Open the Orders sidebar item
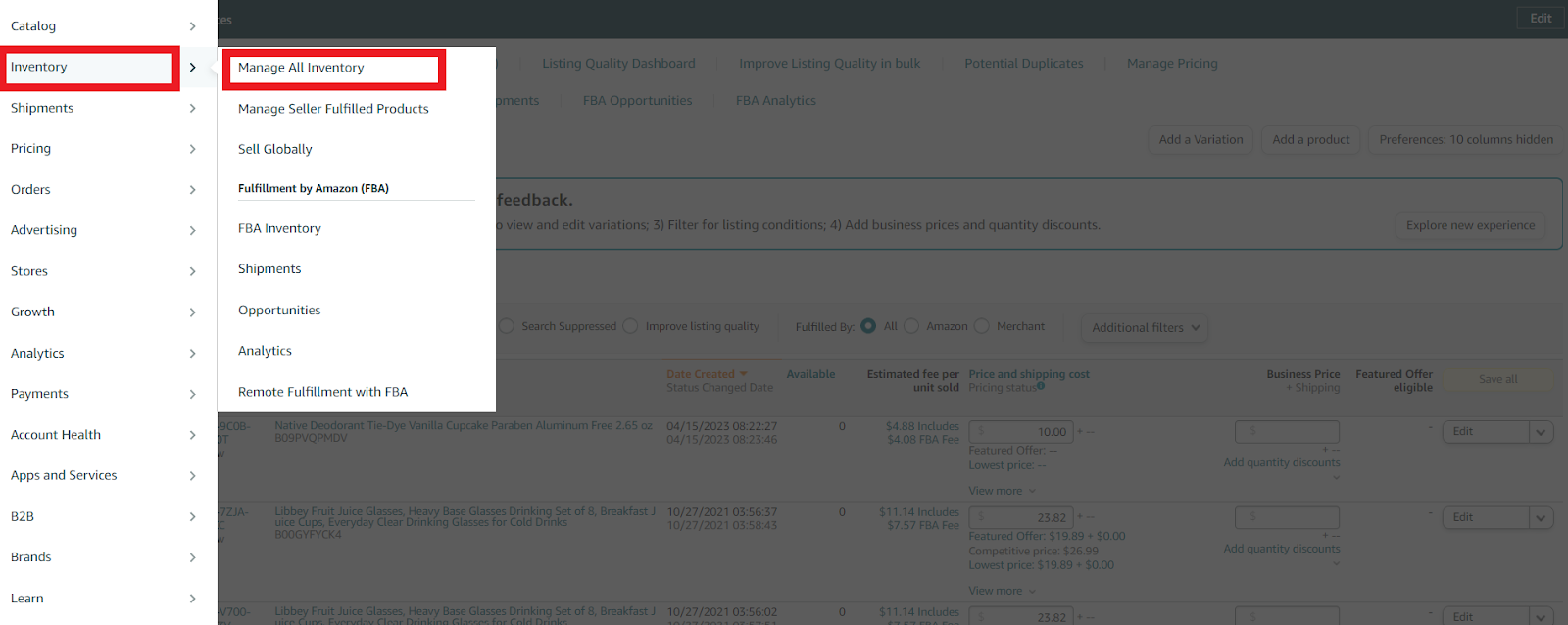This screenshot has width=1568, height=625. [x=30, y=190]
